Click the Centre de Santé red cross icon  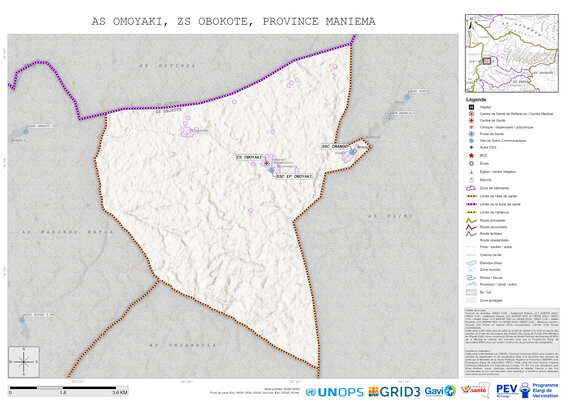(471, 120)
